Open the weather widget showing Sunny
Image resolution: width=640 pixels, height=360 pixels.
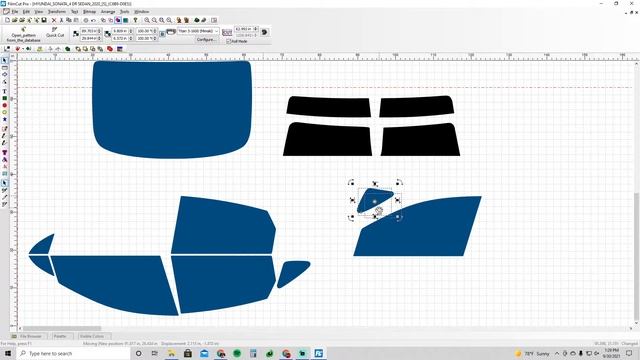coord(532,353)
